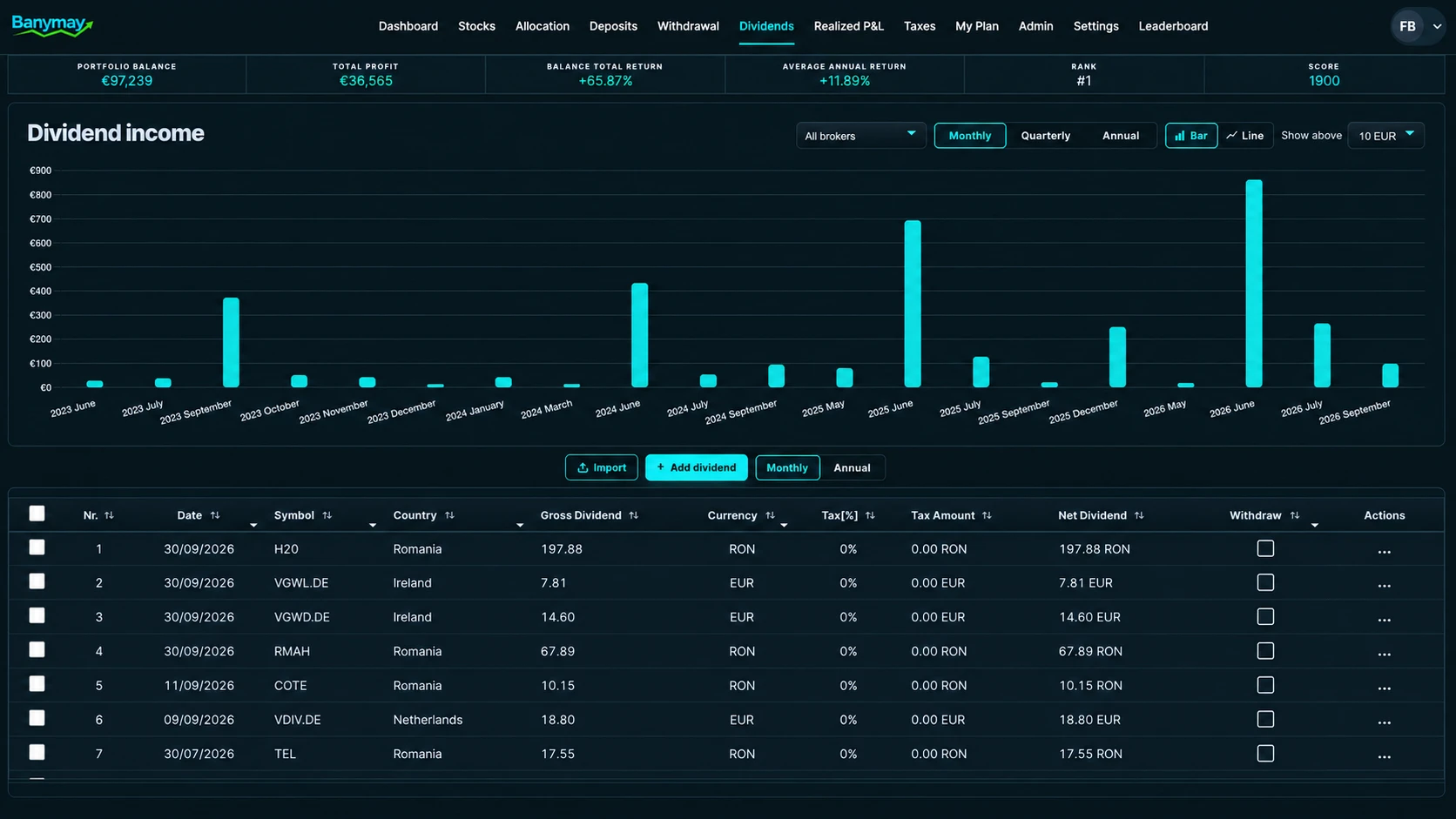Sort by Tax Amount arrows

tap(987, 515)
